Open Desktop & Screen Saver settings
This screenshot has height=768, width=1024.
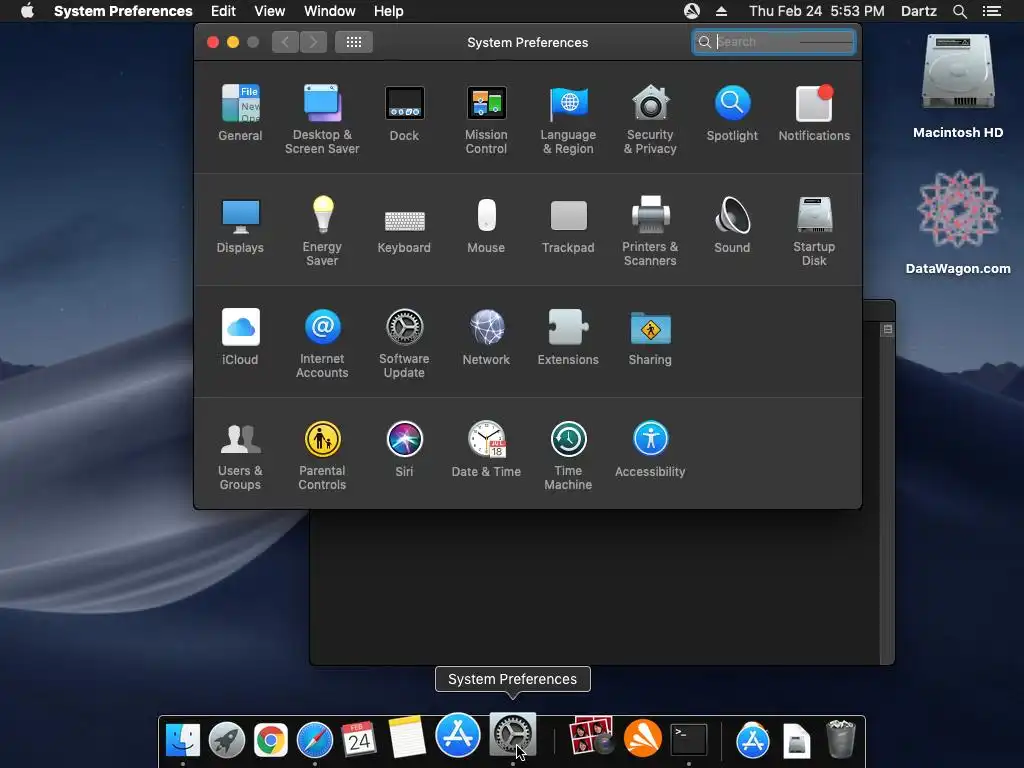[322, 119]
